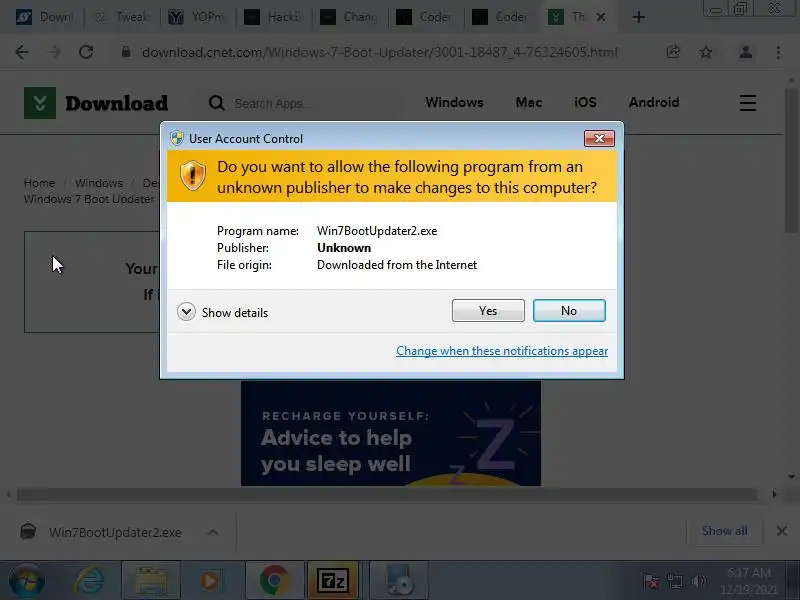Switch to the Hack tab
The width and height of the screenshot is (800, 600).
[275, 17]
